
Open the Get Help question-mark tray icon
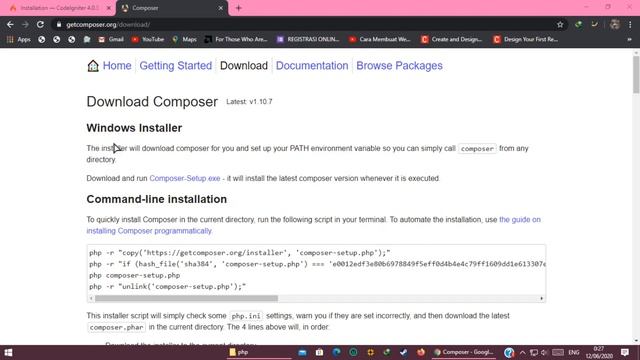(509, 352)
